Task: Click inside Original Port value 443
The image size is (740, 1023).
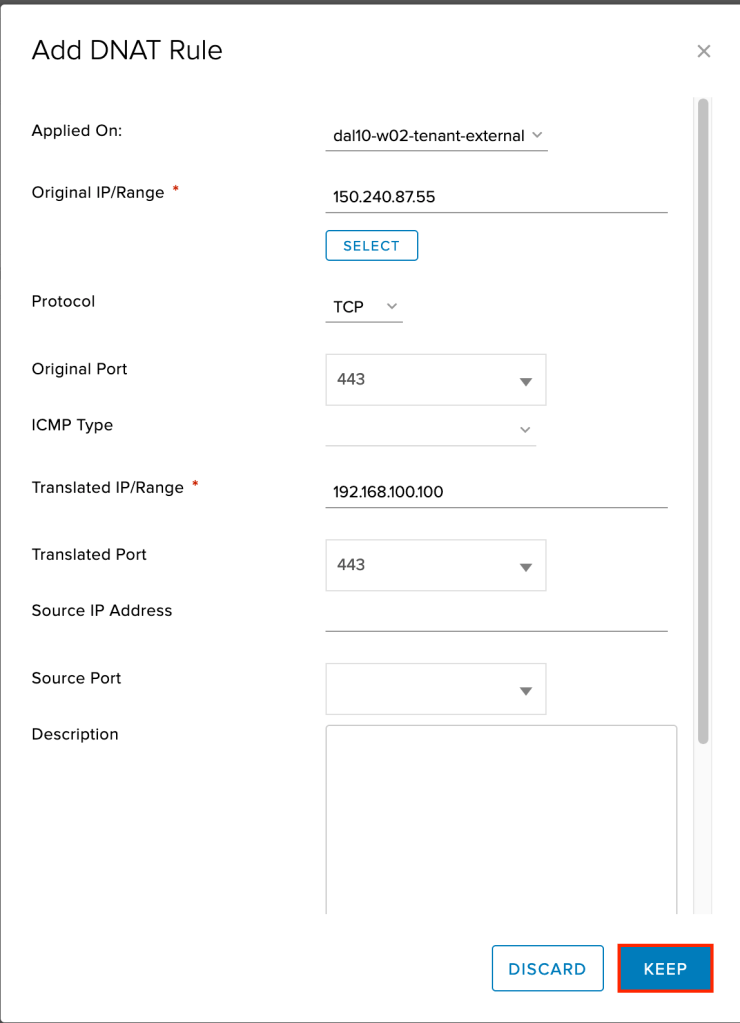Action: (x=415, y=380)
